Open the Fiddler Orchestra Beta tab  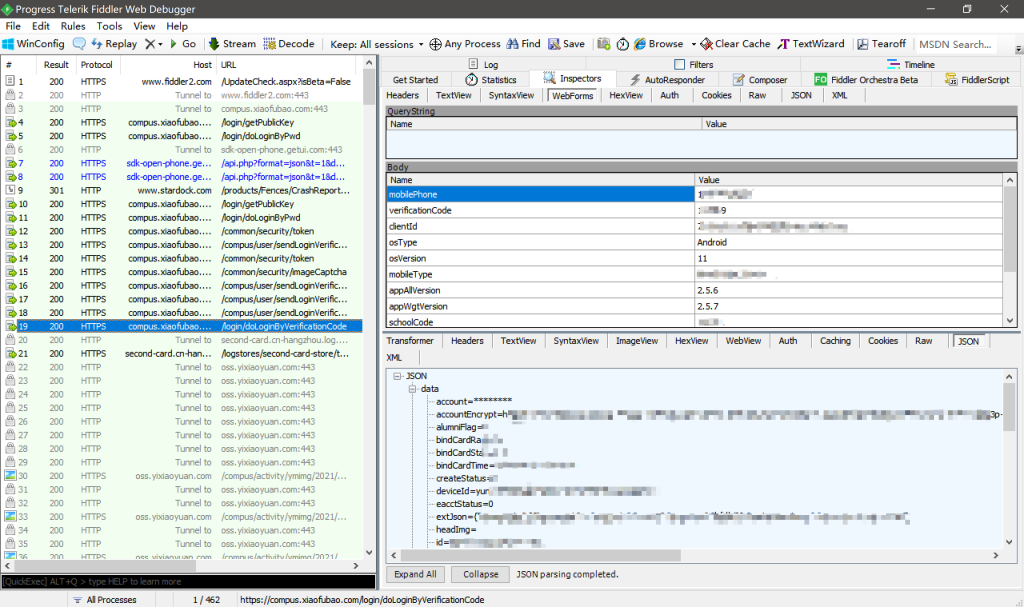pyautogui.click(x=866, y=80)
